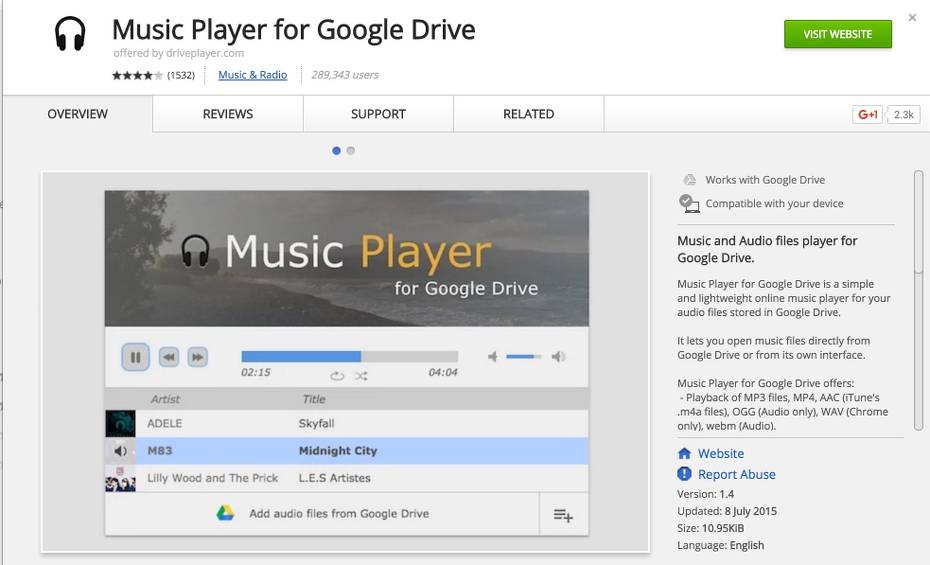
Task: Click the exclamation icon beside Report Abuse
Action: click(684, 474)
